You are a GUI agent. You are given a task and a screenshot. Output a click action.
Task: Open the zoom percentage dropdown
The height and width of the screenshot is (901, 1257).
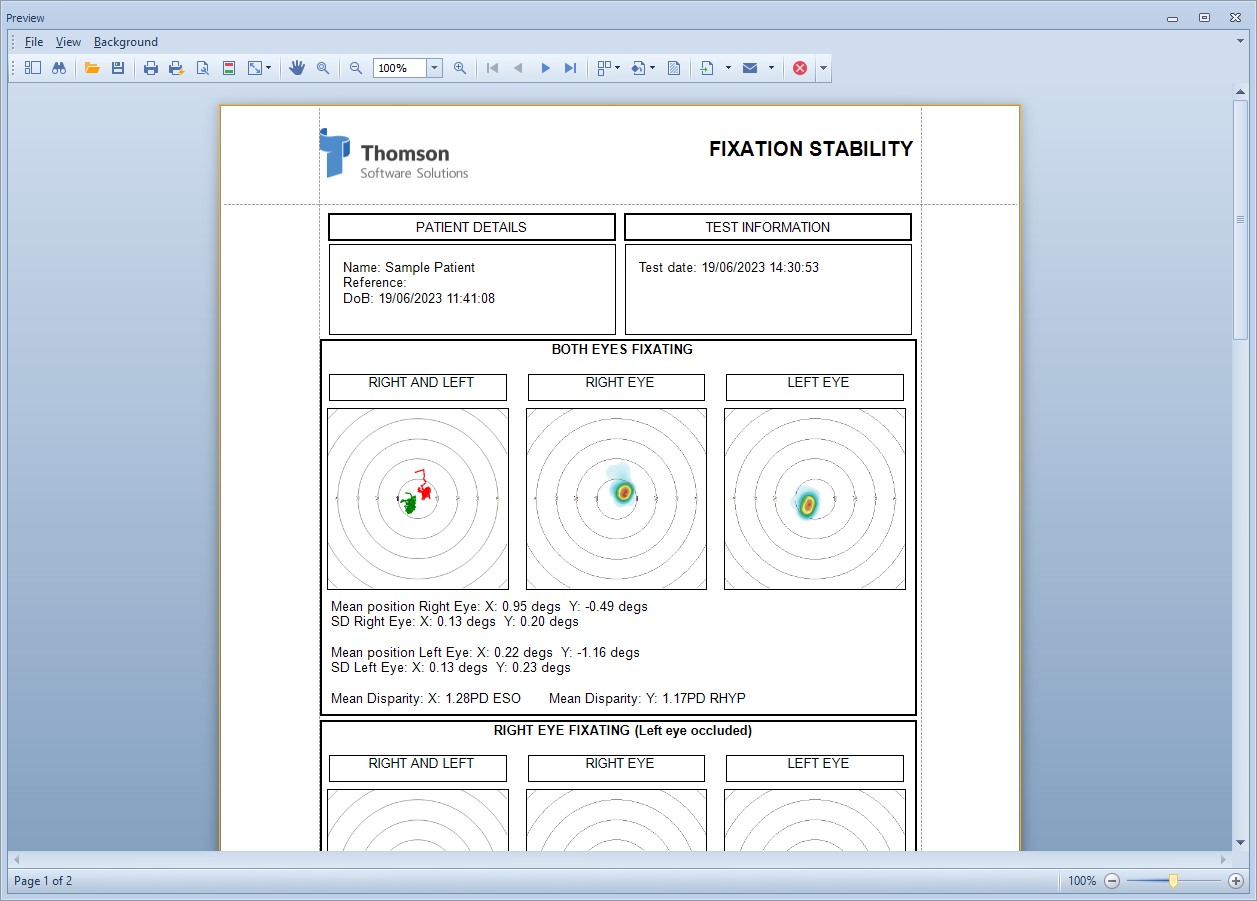[x=435, y=68]
